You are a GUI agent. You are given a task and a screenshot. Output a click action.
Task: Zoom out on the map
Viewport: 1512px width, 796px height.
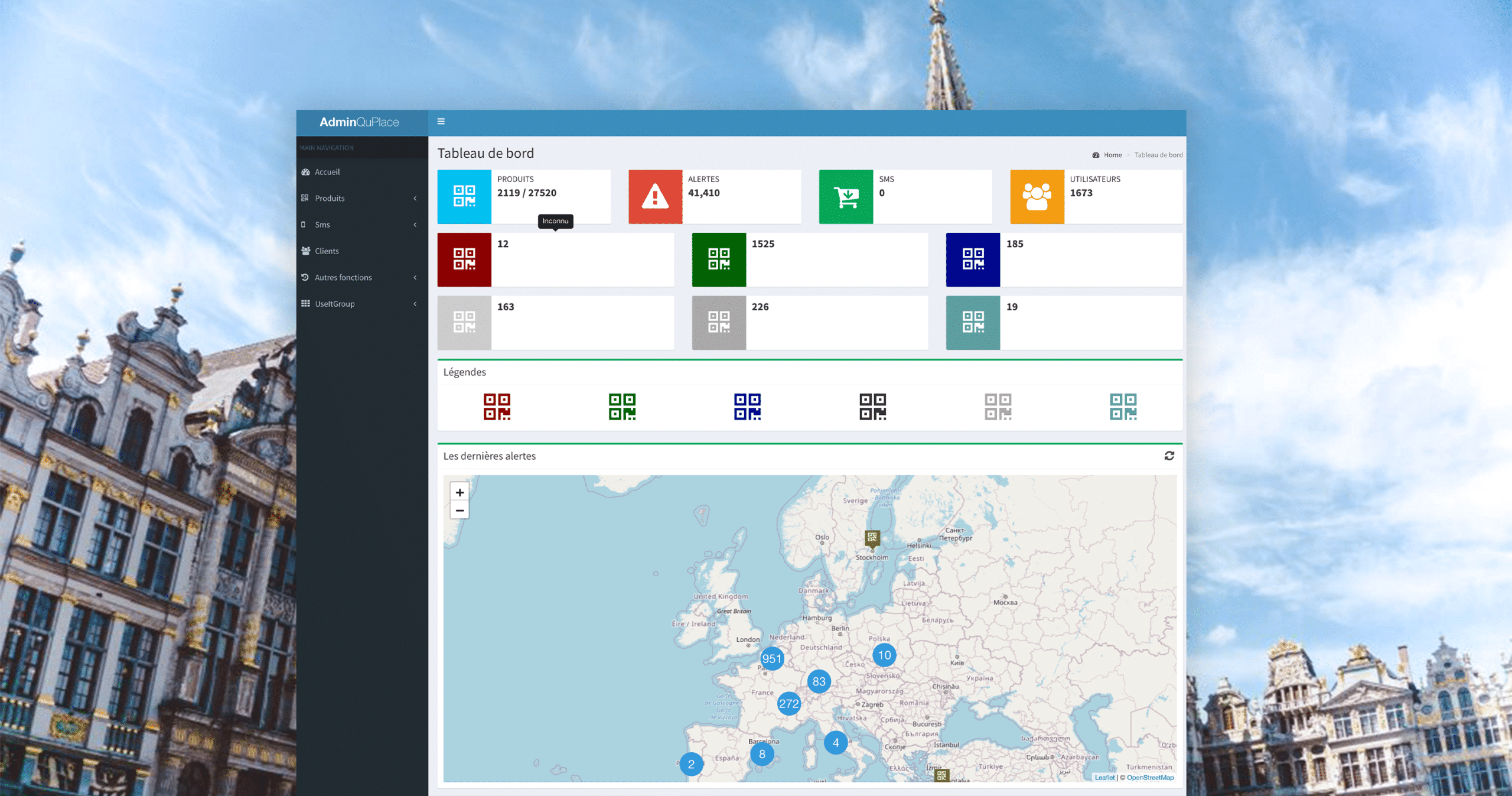point(460,511)
